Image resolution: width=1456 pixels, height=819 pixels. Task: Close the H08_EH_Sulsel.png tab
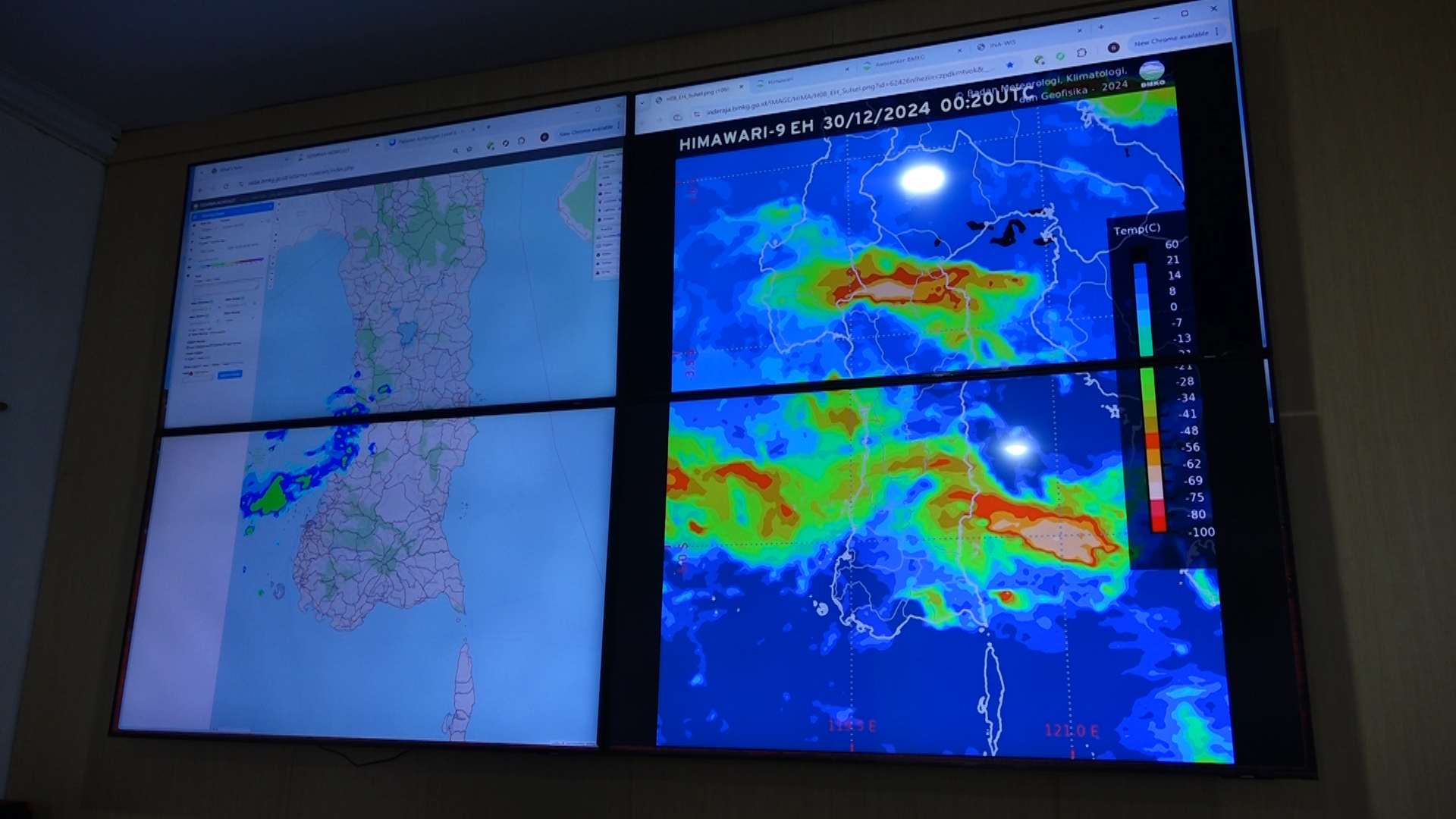tap(741, 86)
